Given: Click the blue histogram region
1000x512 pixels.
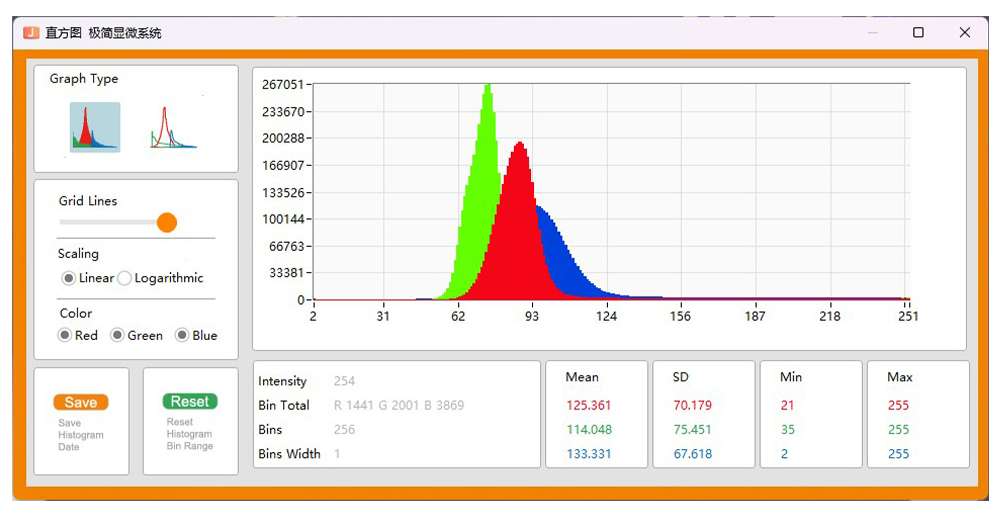Looking at the screenshot, I should click(x=560, y=250).
